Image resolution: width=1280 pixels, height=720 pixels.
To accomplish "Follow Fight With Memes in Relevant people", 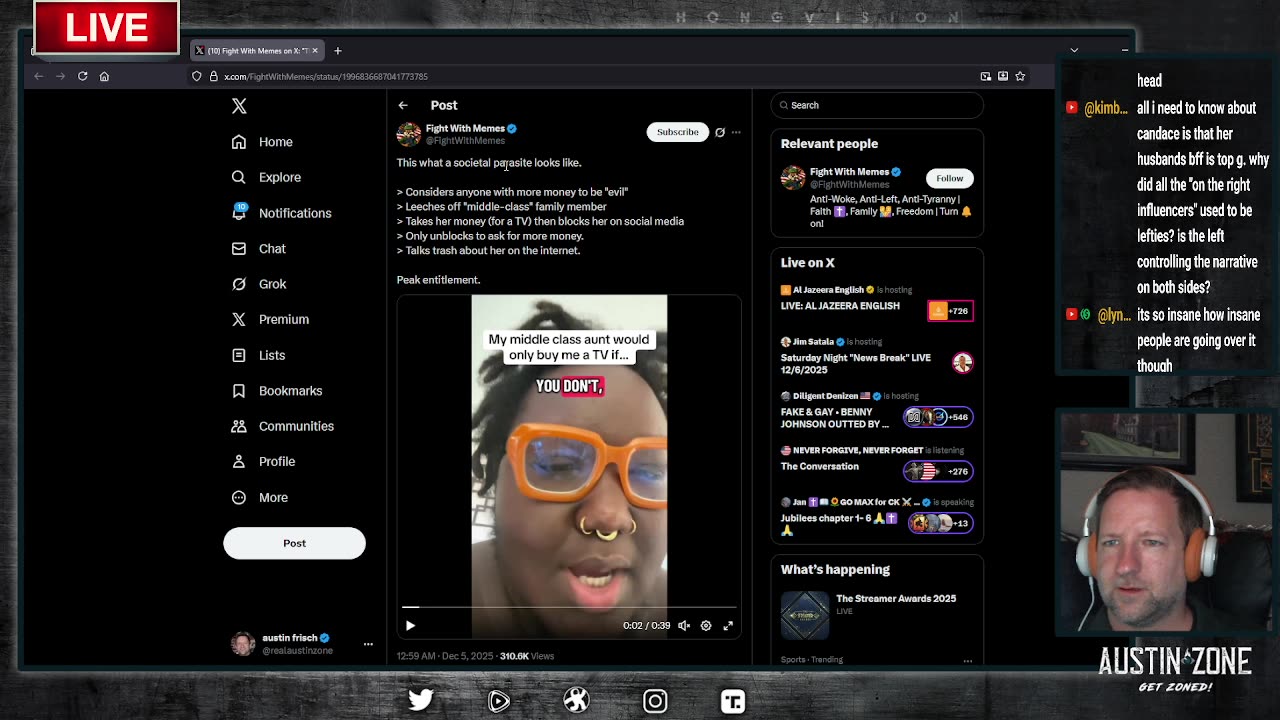I will 950,178.
